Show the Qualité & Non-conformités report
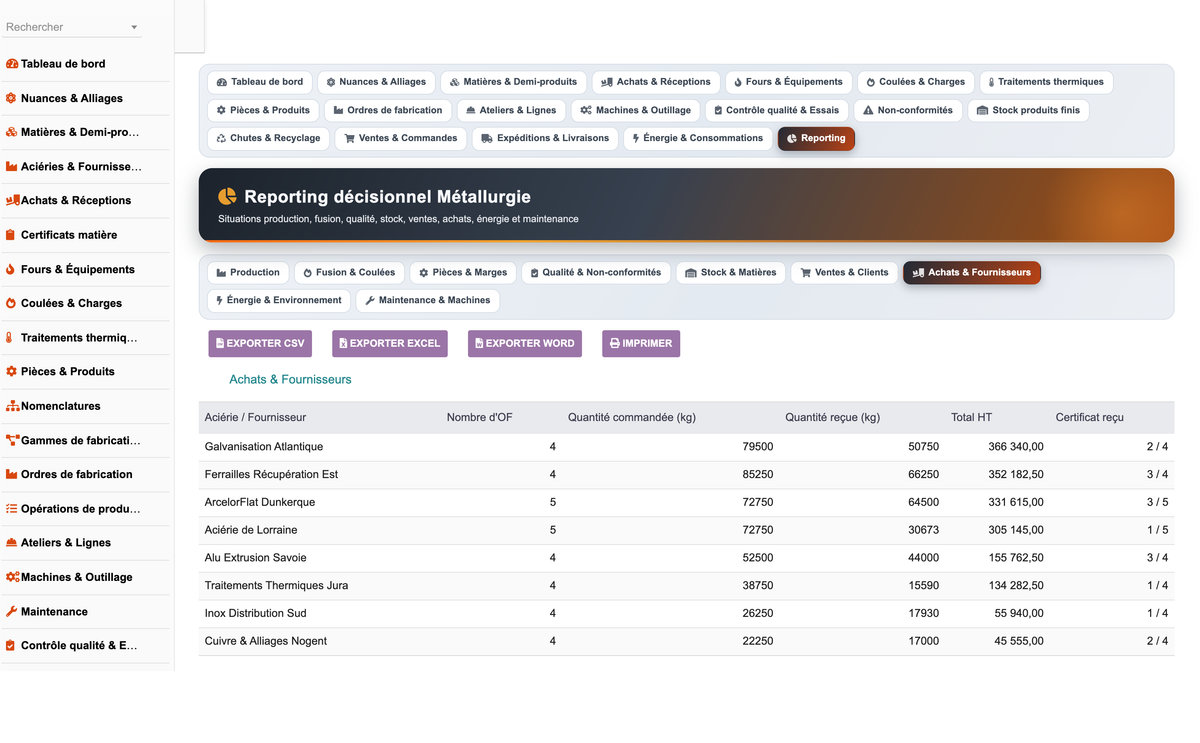The image size is (1200, 743). 595,272
